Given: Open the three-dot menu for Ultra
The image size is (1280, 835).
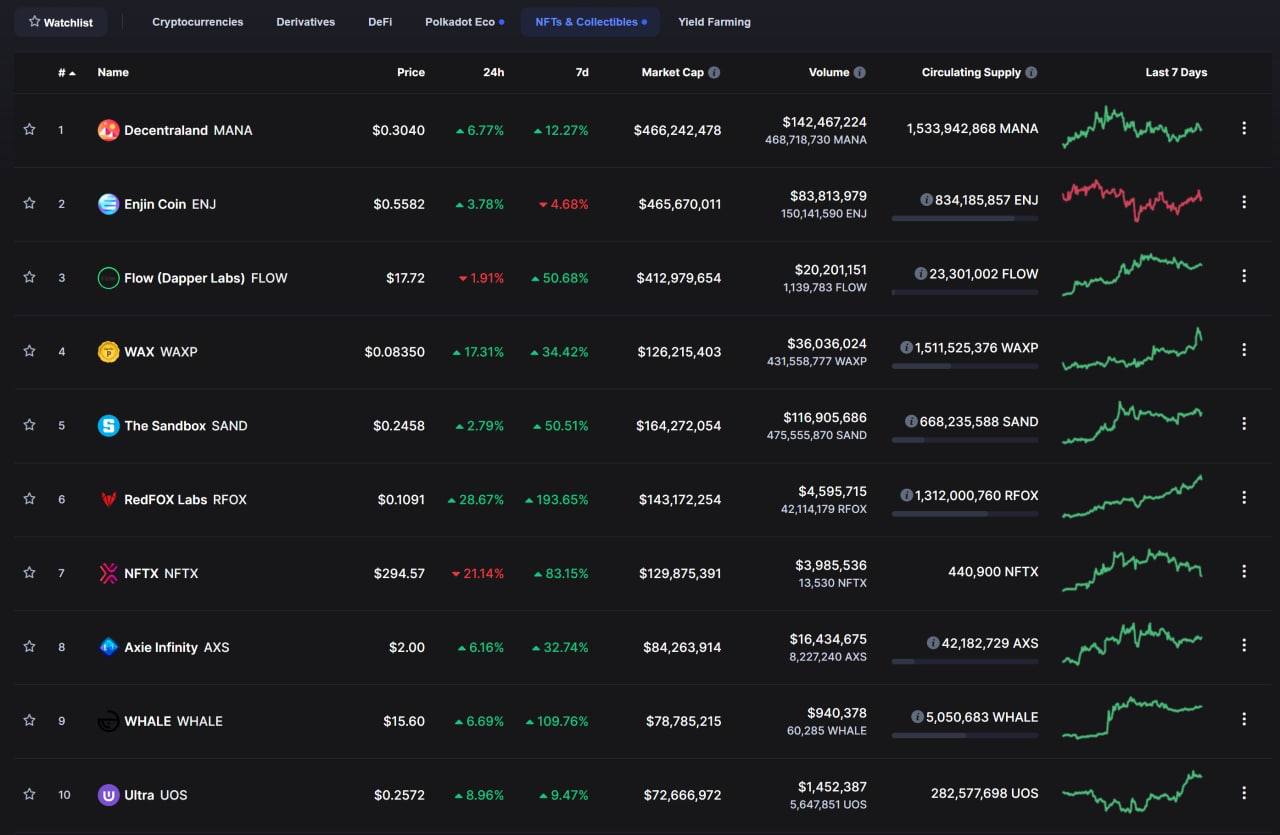Looking at the screenshot, I should click(1244, 793).
